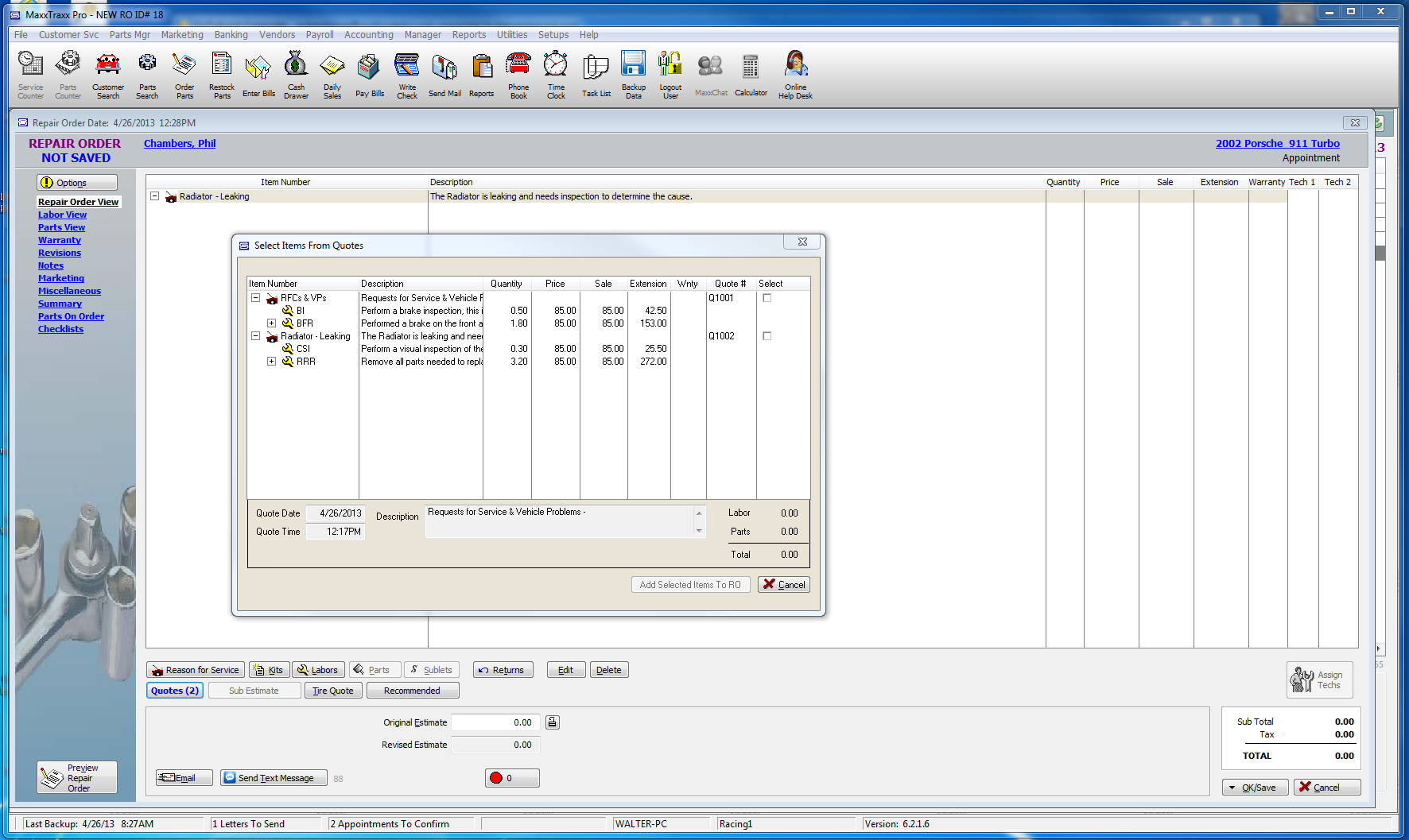Click the Order Parts toolbar icon

tap(184, 75)
